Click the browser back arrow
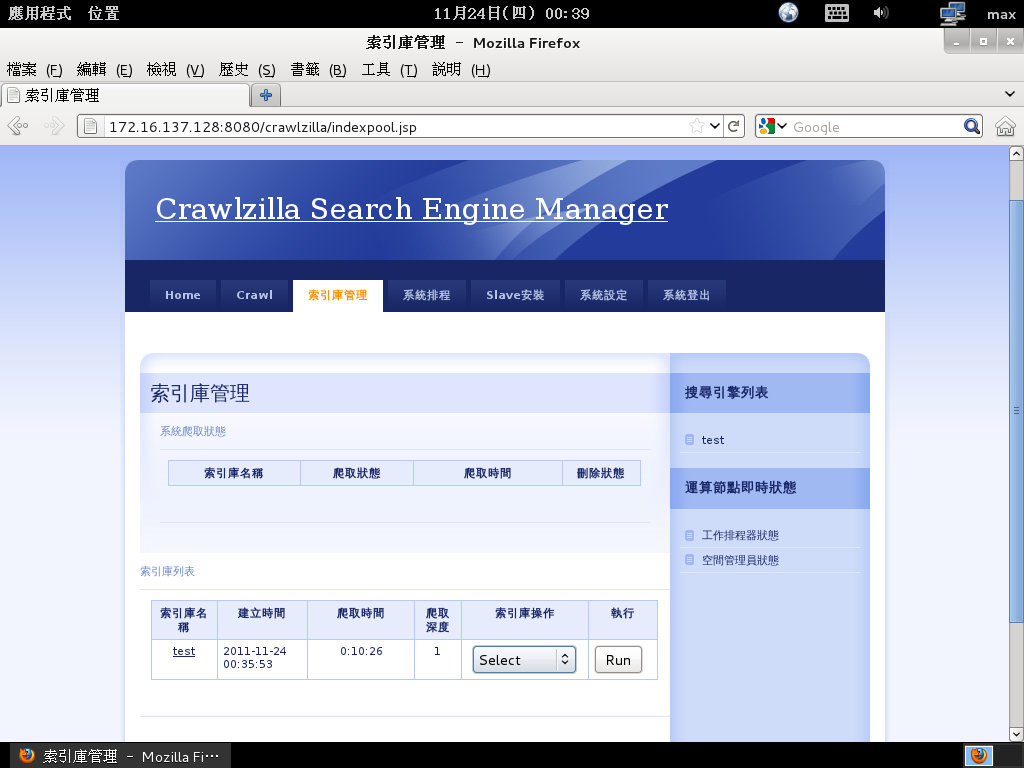This screenshot has height=768, width=1024. [18, 126]
